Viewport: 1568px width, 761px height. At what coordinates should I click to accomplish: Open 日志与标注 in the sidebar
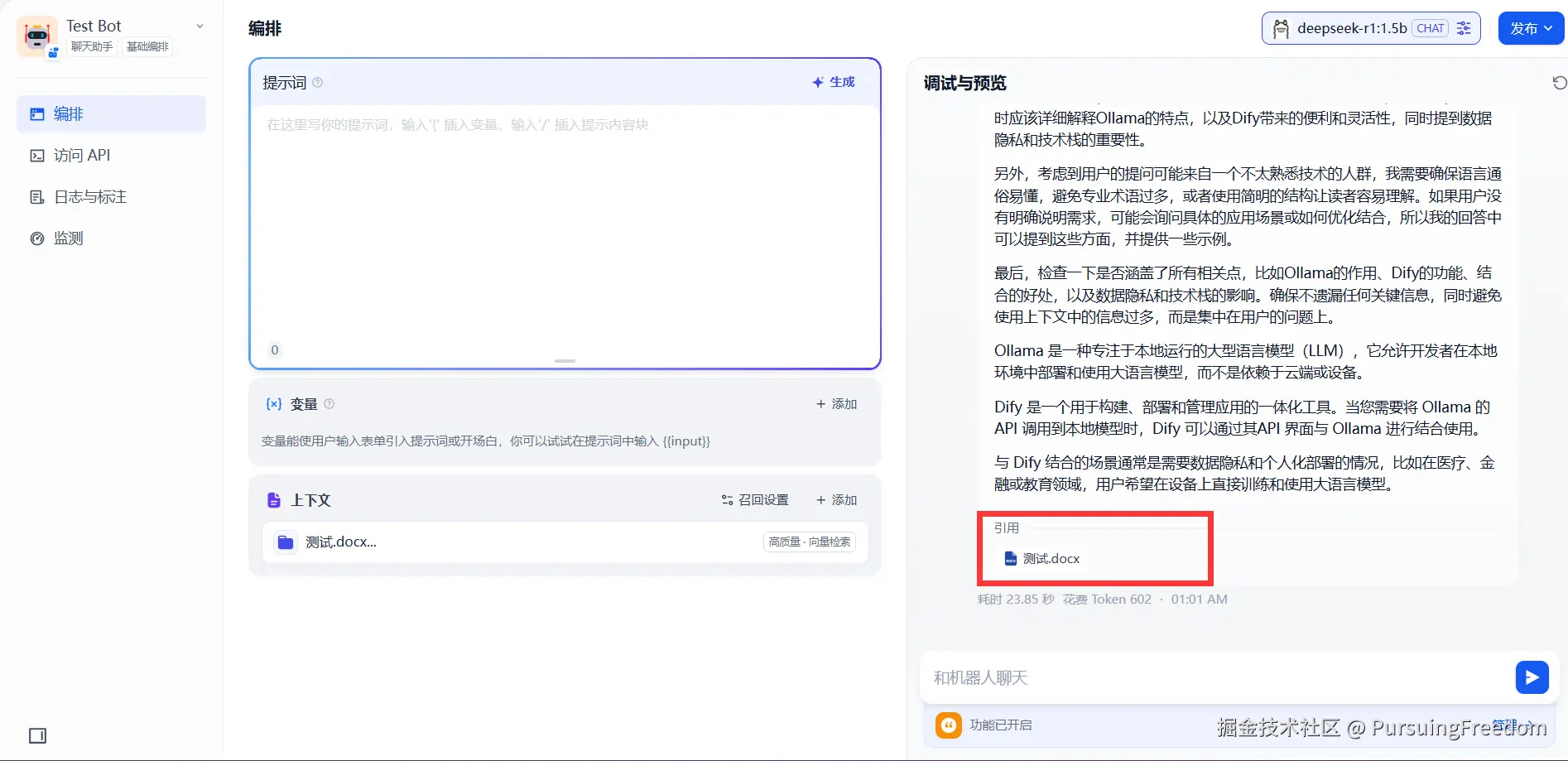point(111,197)
